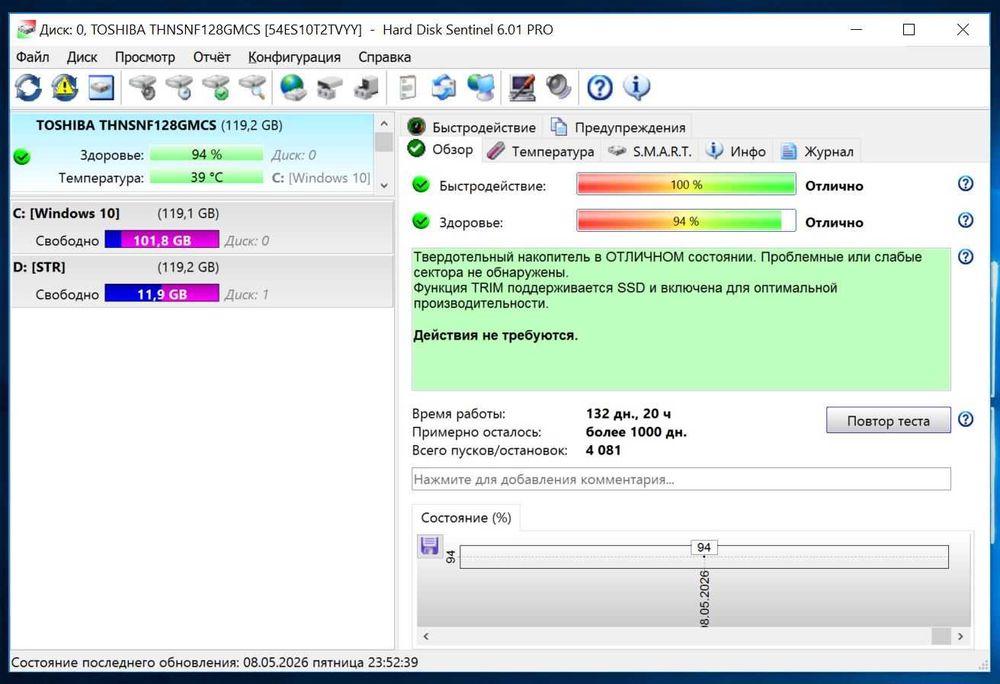Click the speaker sound toolbar icon
1000x684 pixels.
coord(559,87)
